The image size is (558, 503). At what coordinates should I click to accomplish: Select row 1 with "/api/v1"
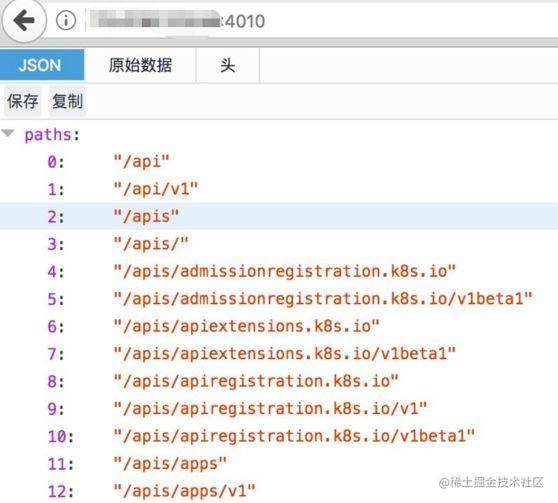pos(279,189)
